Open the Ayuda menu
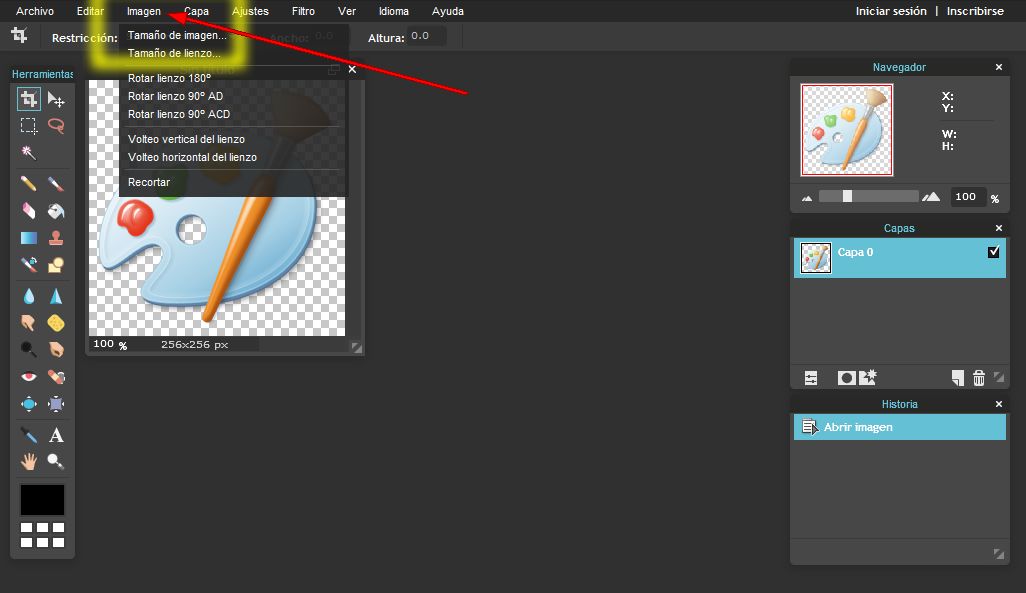The image size is (1026, 593). pos(448,11)
